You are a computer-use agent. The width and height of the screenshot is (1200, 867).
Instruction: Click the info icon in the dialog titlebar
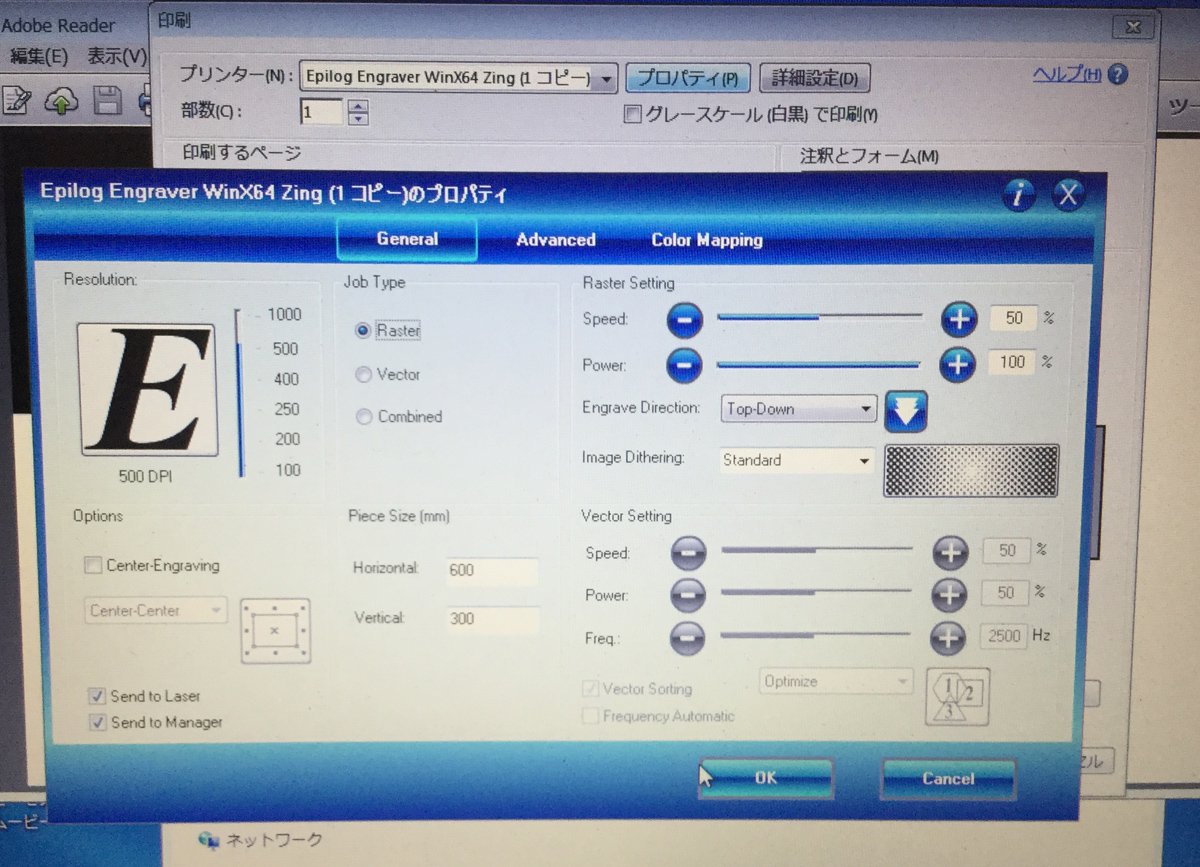(x=1018, y=195)
